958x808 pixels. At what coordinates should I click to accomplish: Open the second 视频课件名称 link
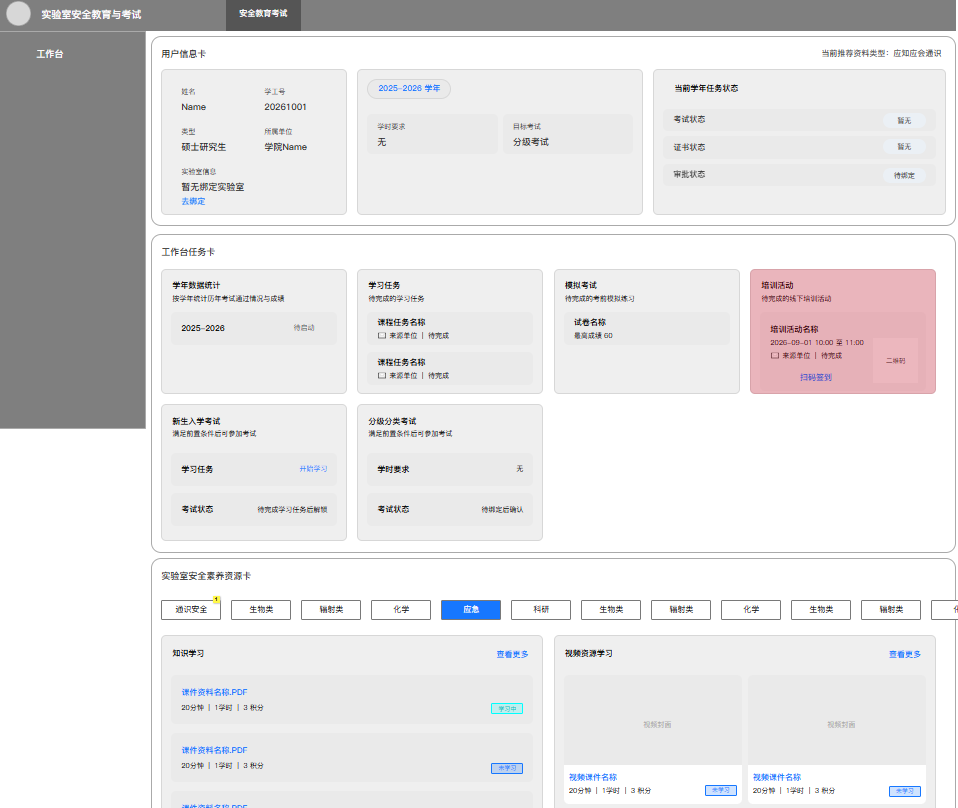pos(777,777)
